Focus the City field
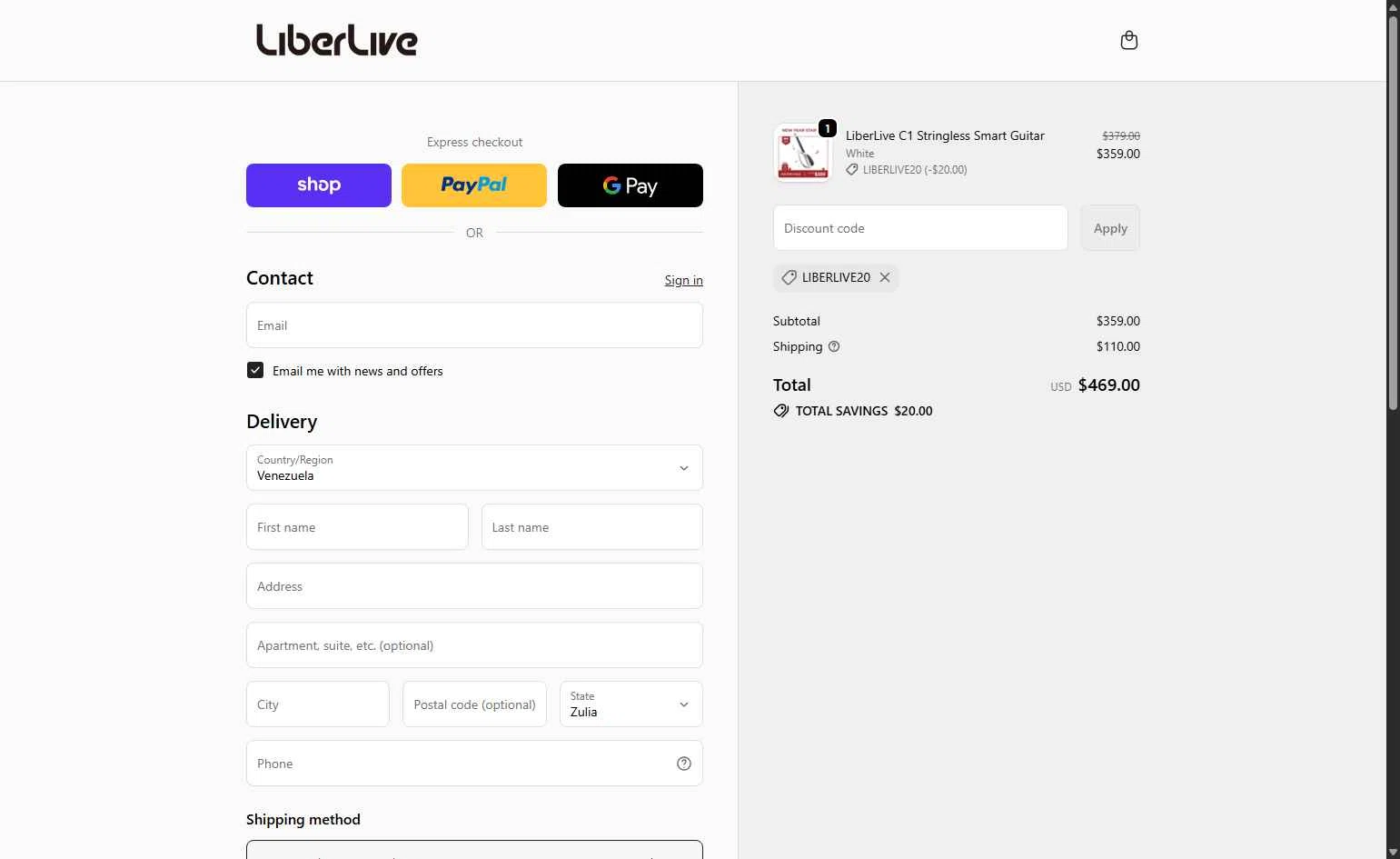The image size is (1400, 859). 318,704
